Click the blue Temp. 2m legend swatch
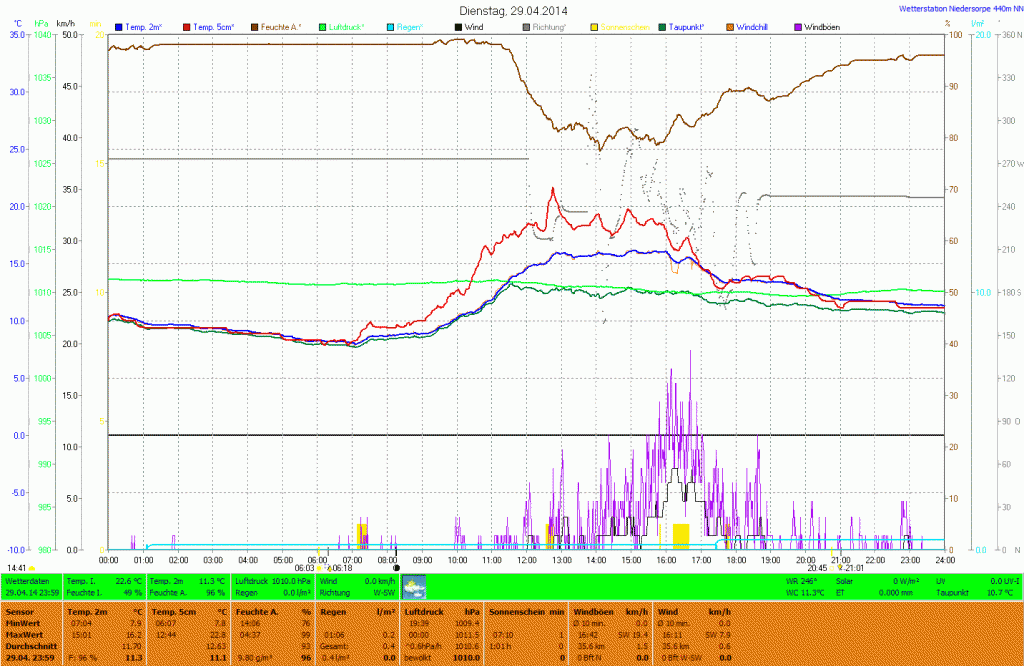The height and width of the screenshot is (666, 1024). tap(119, 26)
